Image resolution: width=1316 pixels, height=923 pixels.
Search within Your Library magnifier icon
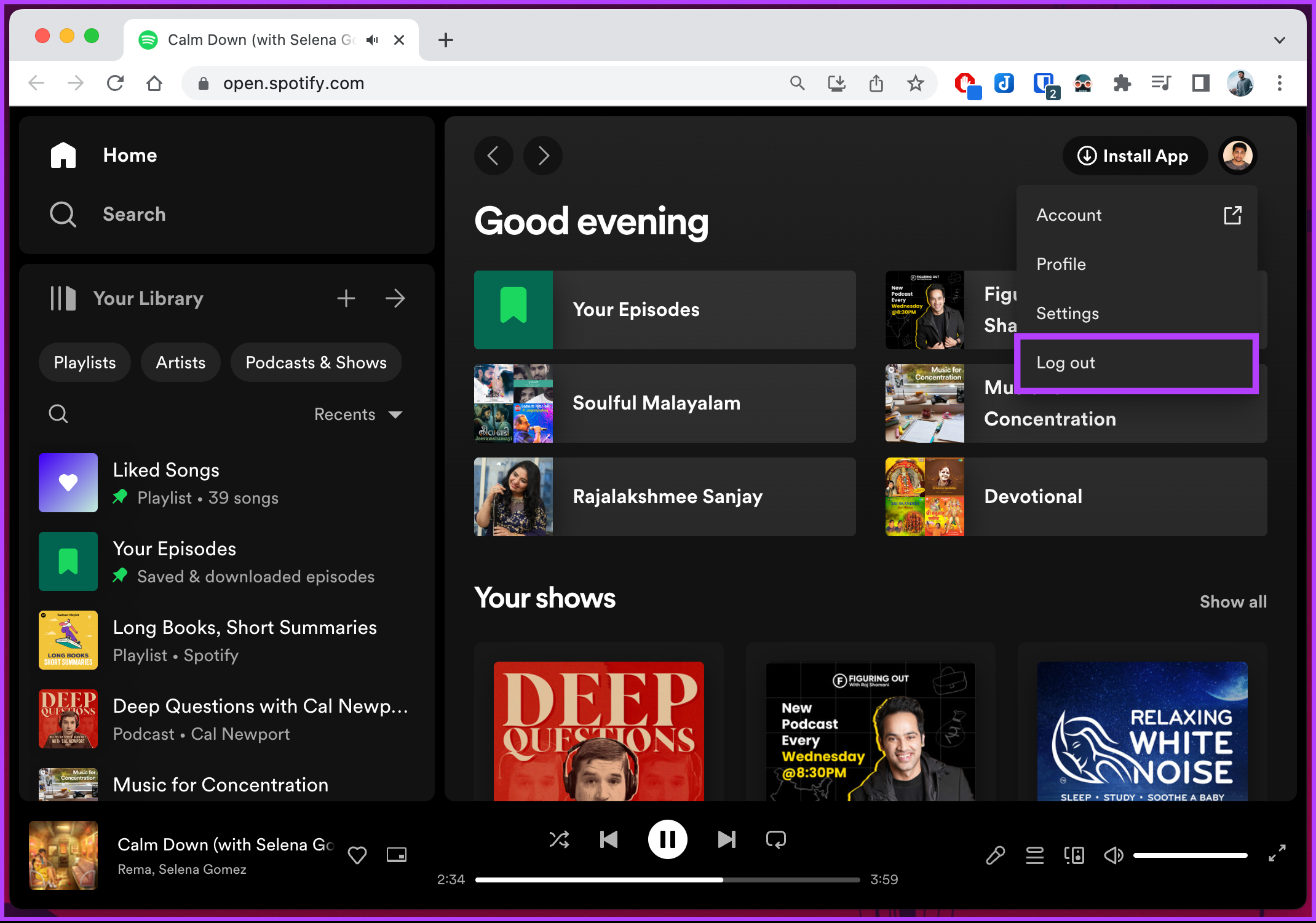click(x=58, y=414)
